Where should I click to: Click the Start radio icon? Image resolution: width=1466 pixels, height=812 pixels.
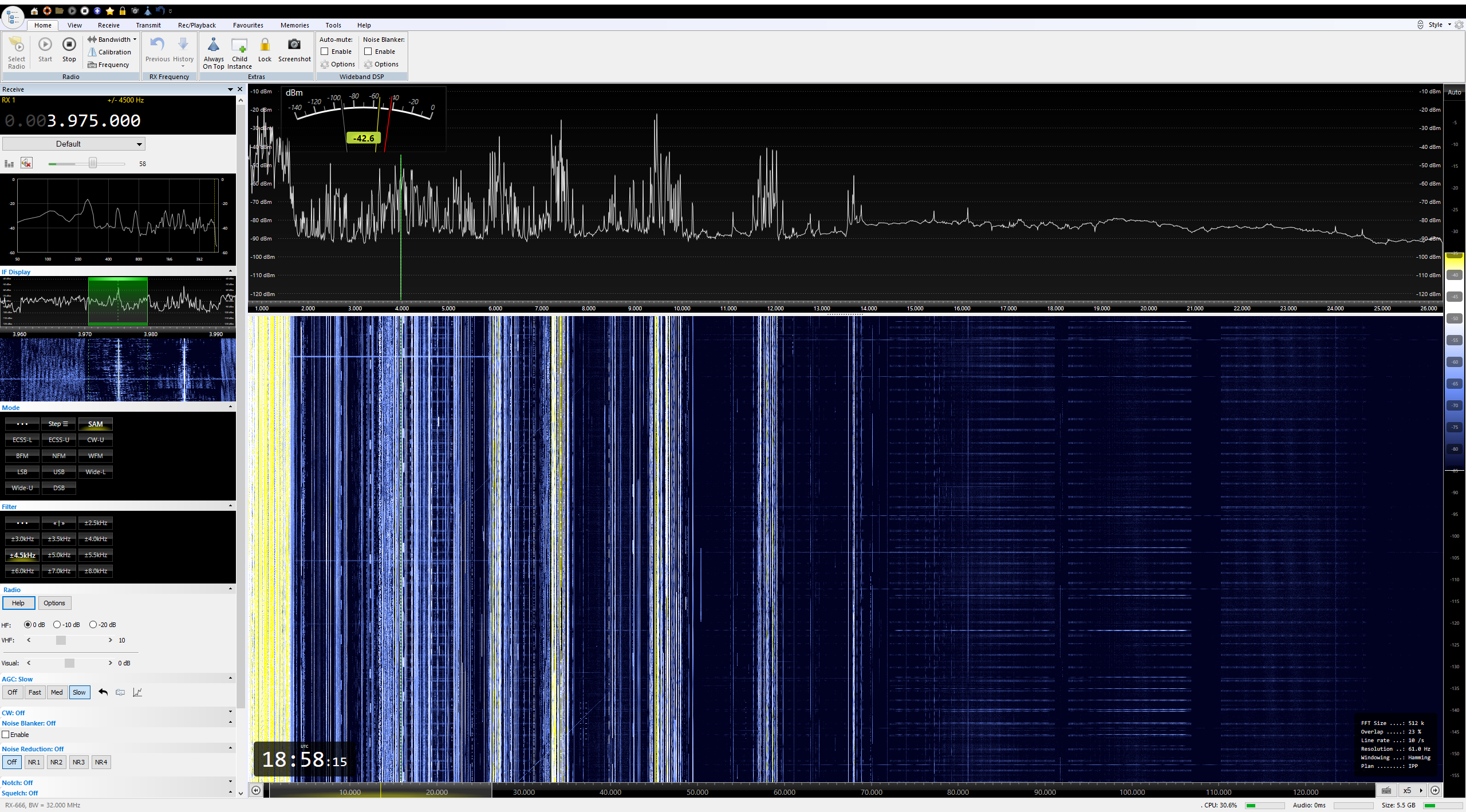tap(45, 45)
